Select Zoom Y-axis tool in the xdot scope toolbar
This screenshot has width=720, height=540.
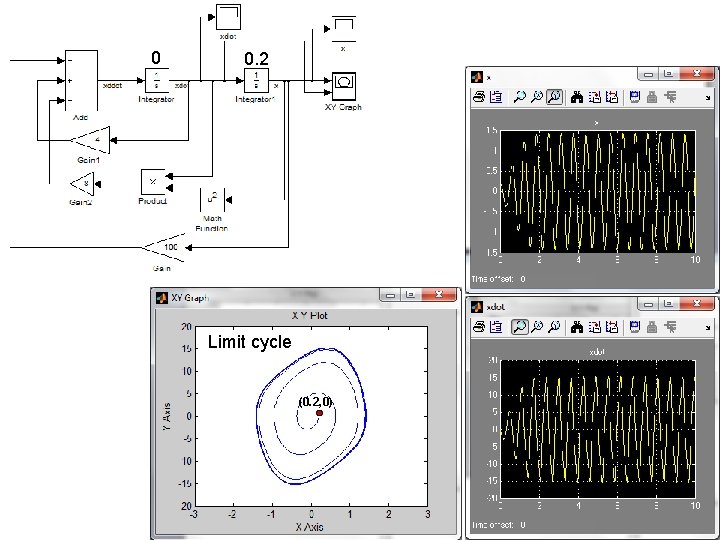[x=554, y=327]
